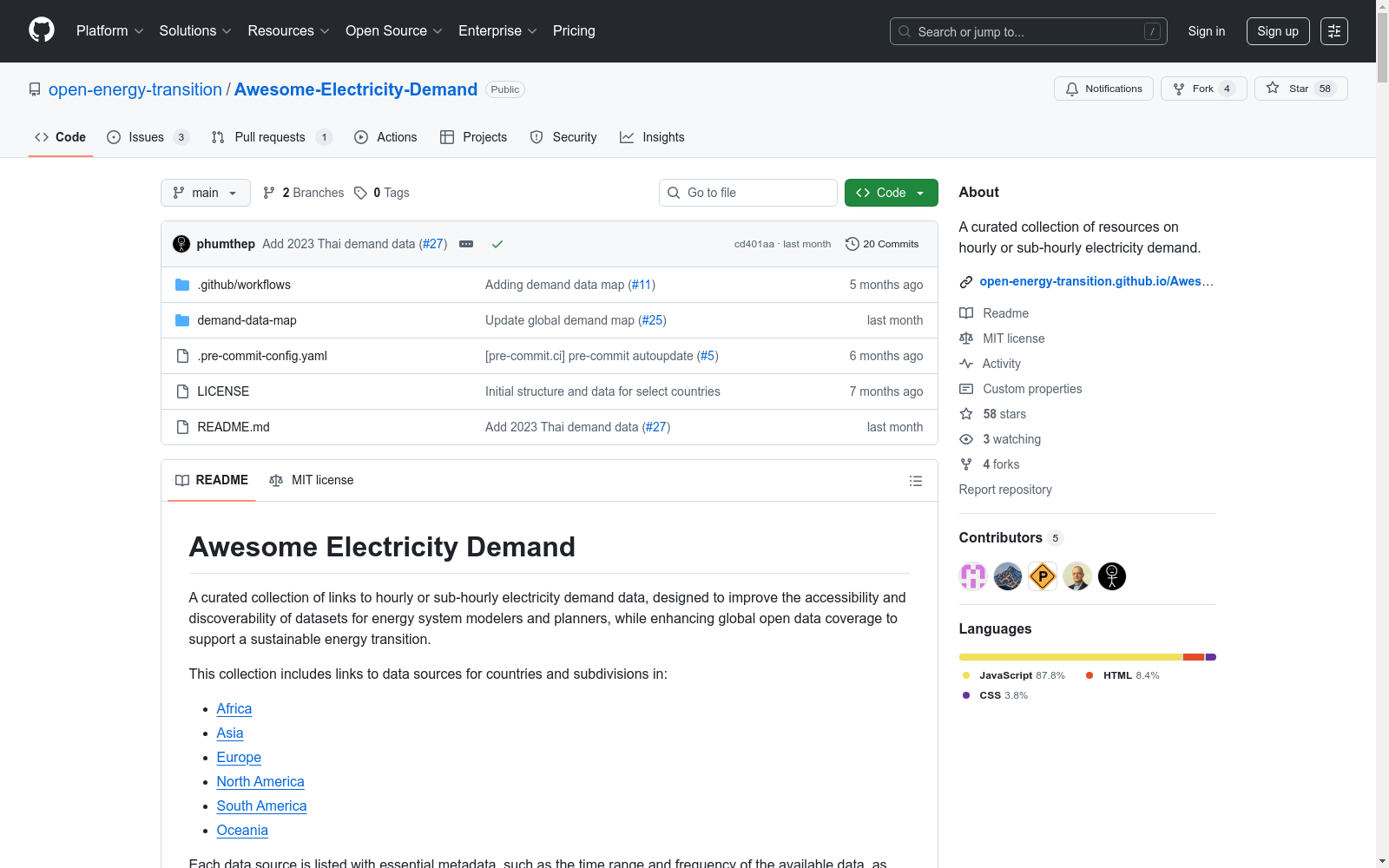Click the 20 Commits history link
Image resolution: width=1389 pixels, height=868 pixels.
tap(882, 244)
